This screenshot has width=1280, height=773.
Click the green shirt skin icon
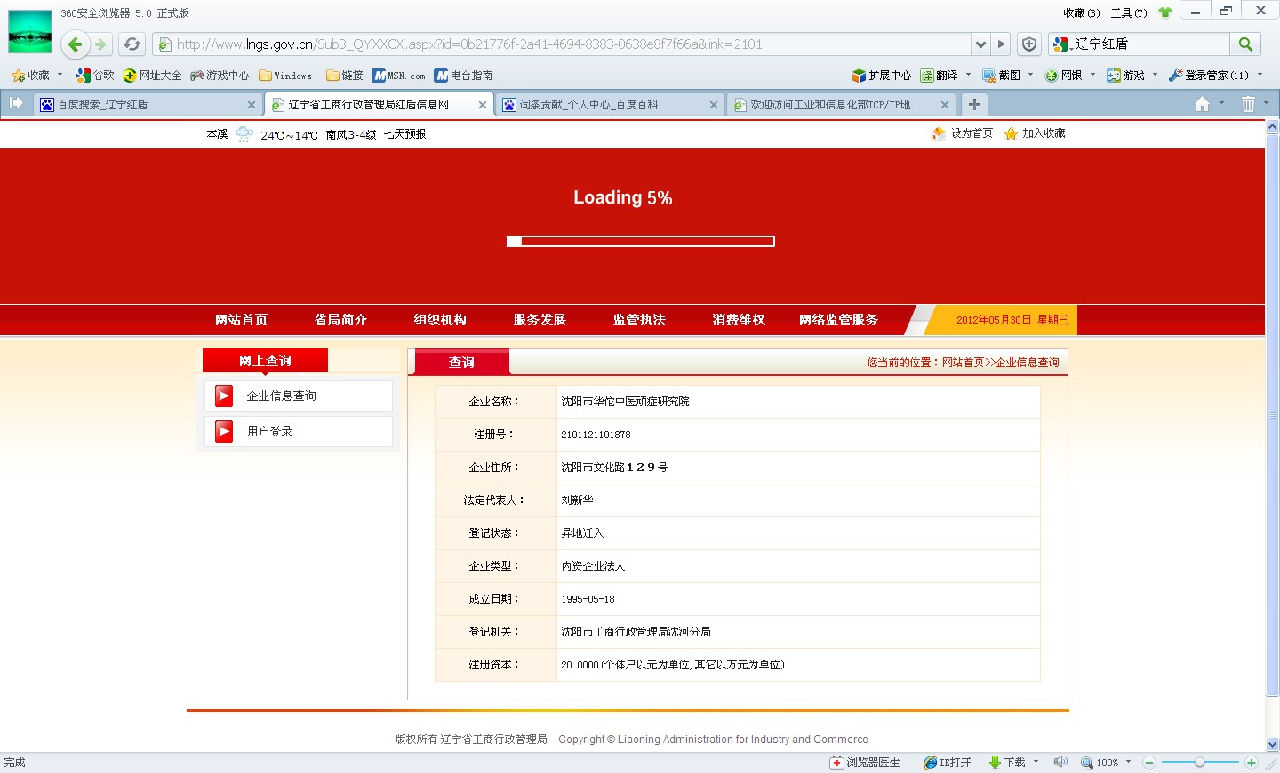click(x=1165, y=13)
